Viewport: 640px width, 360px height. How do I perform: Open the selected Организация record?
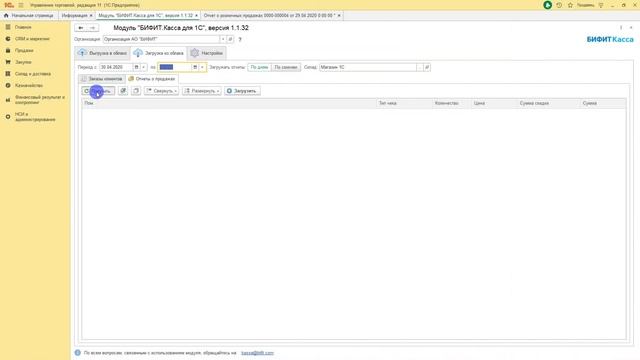(x=230, y=39)
